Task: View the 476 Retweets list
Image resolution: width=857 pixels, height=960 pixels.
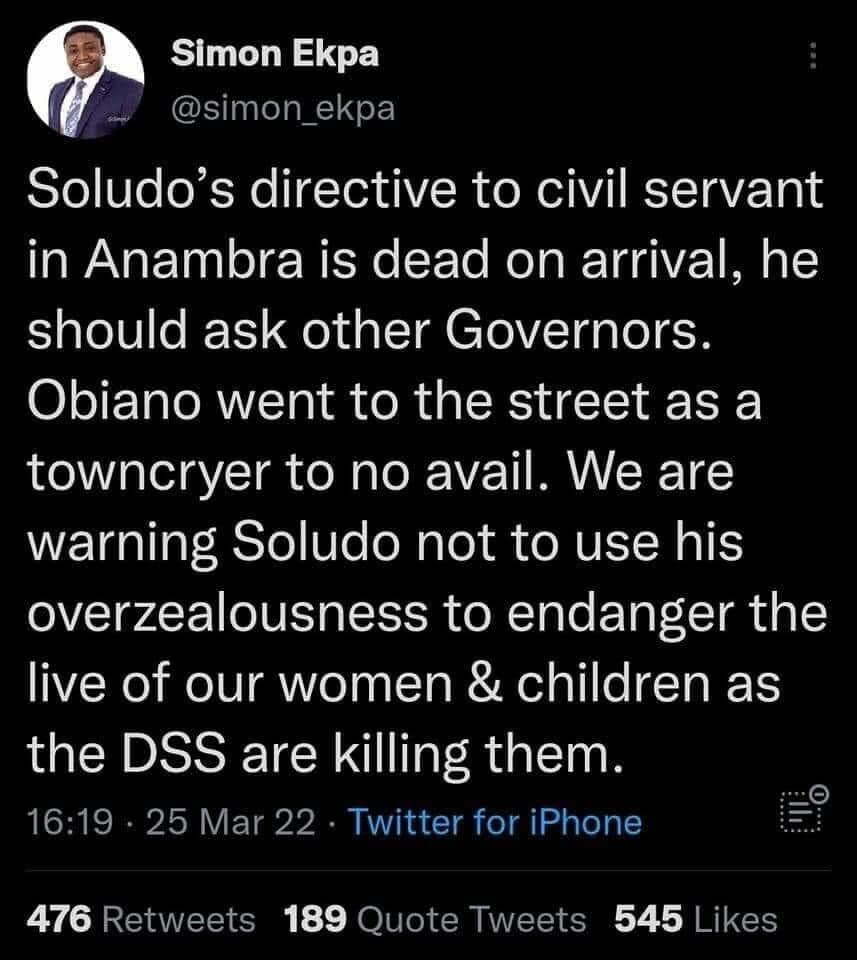Action: pos(140,917)
